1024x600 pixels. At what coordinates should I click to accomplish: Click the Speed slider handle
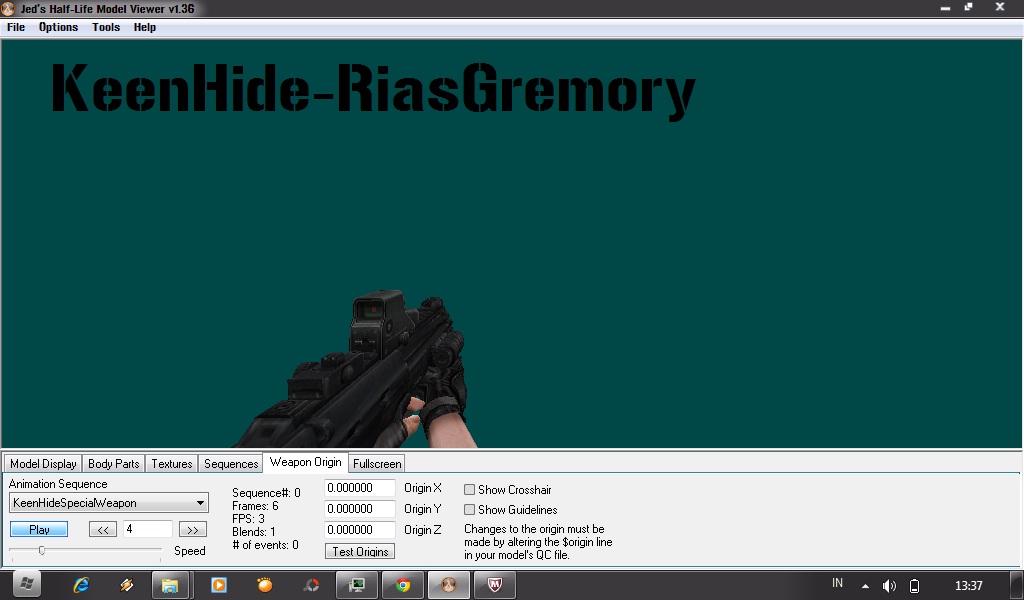[x=42, y=550]
